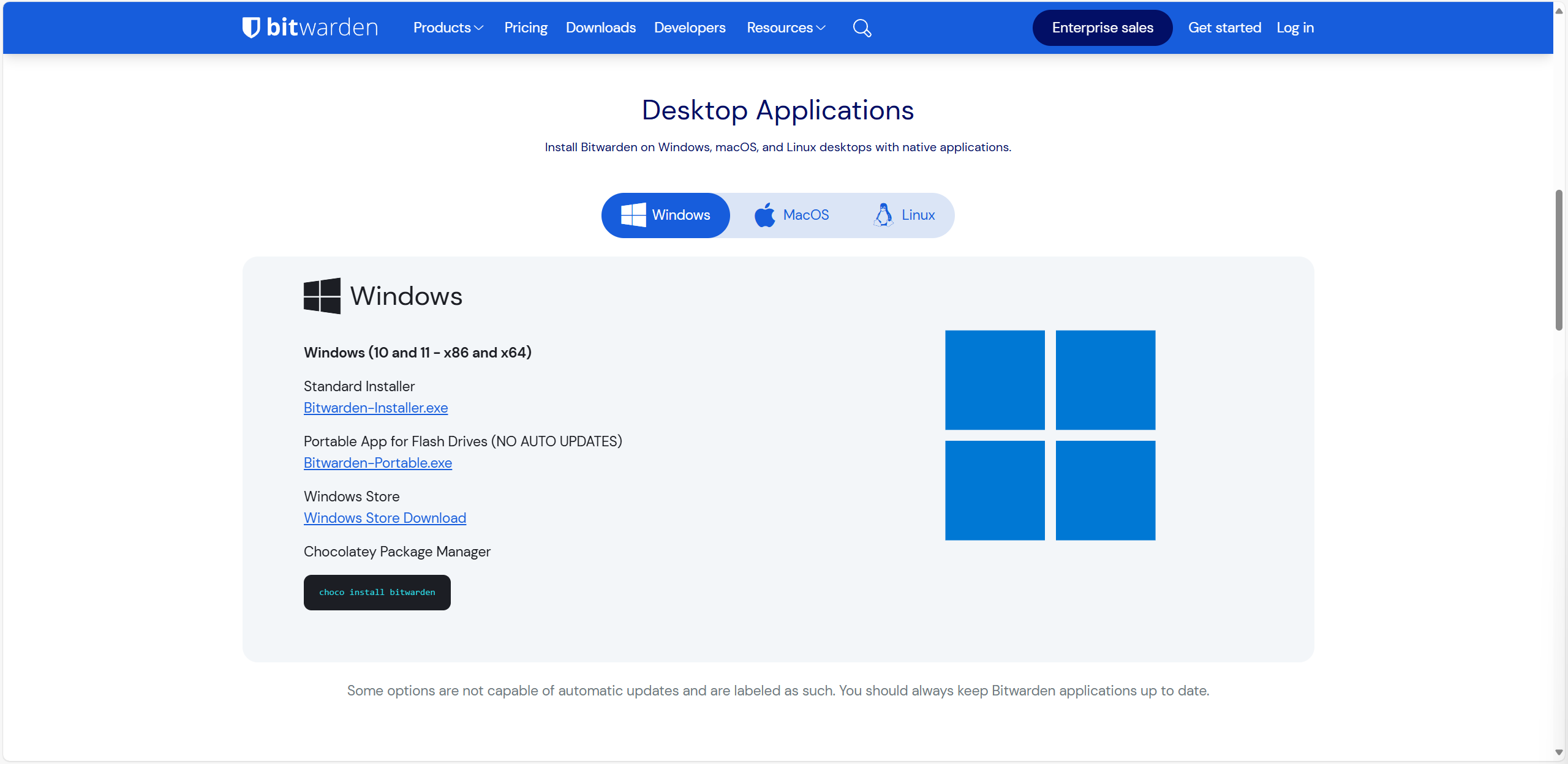The image size is (1568, 764).
Task: Click the large blue Windows logo image
Action: [1050, 435]
